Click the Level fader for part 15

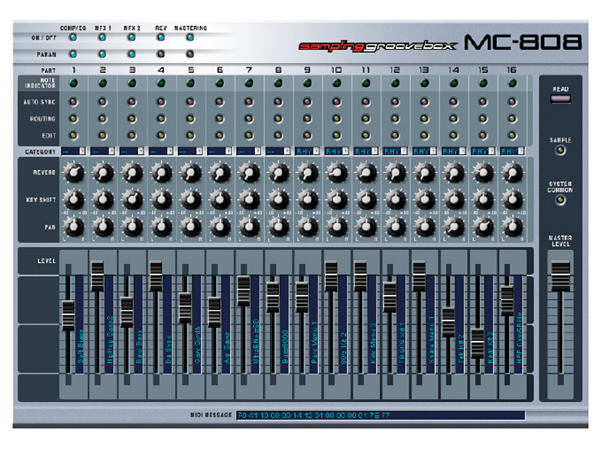tap(478, 343)
